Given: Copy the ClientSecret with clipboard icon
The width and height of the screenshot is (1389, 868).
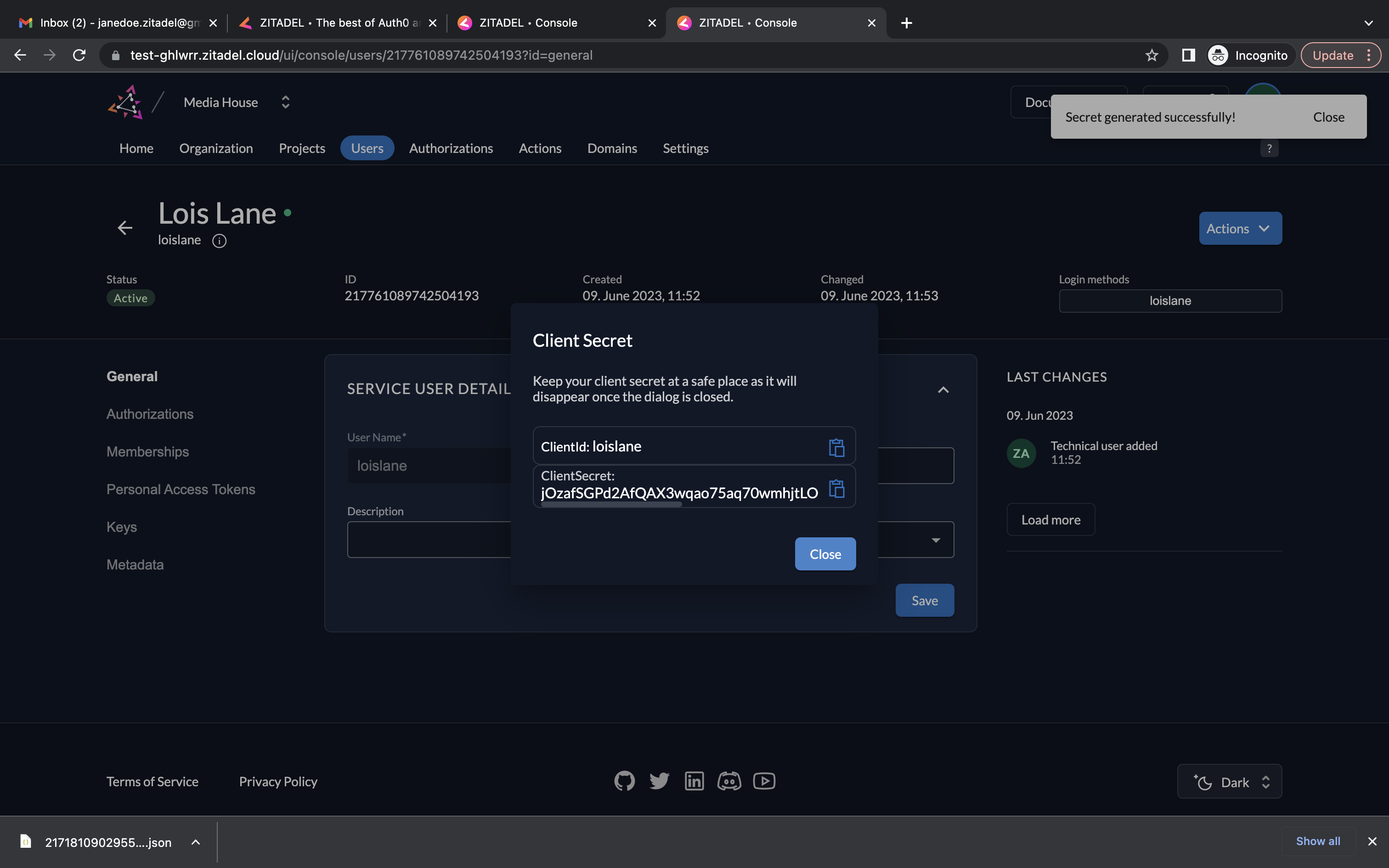Looking at the screenshot, I should (836, 488).
